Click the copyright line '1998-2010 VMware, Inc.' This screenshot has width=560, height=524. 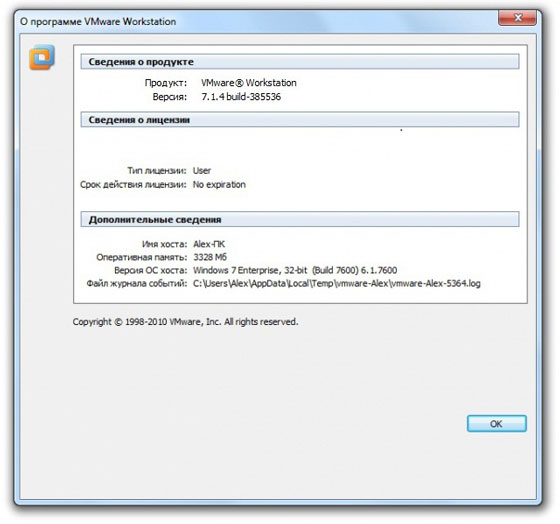173,322
